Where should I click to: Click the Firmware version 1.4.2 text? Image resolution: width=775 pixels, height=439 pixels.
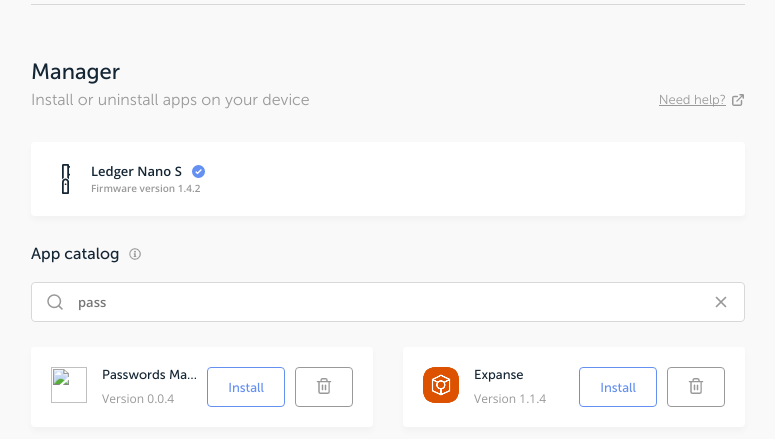[x=146, y=188]
